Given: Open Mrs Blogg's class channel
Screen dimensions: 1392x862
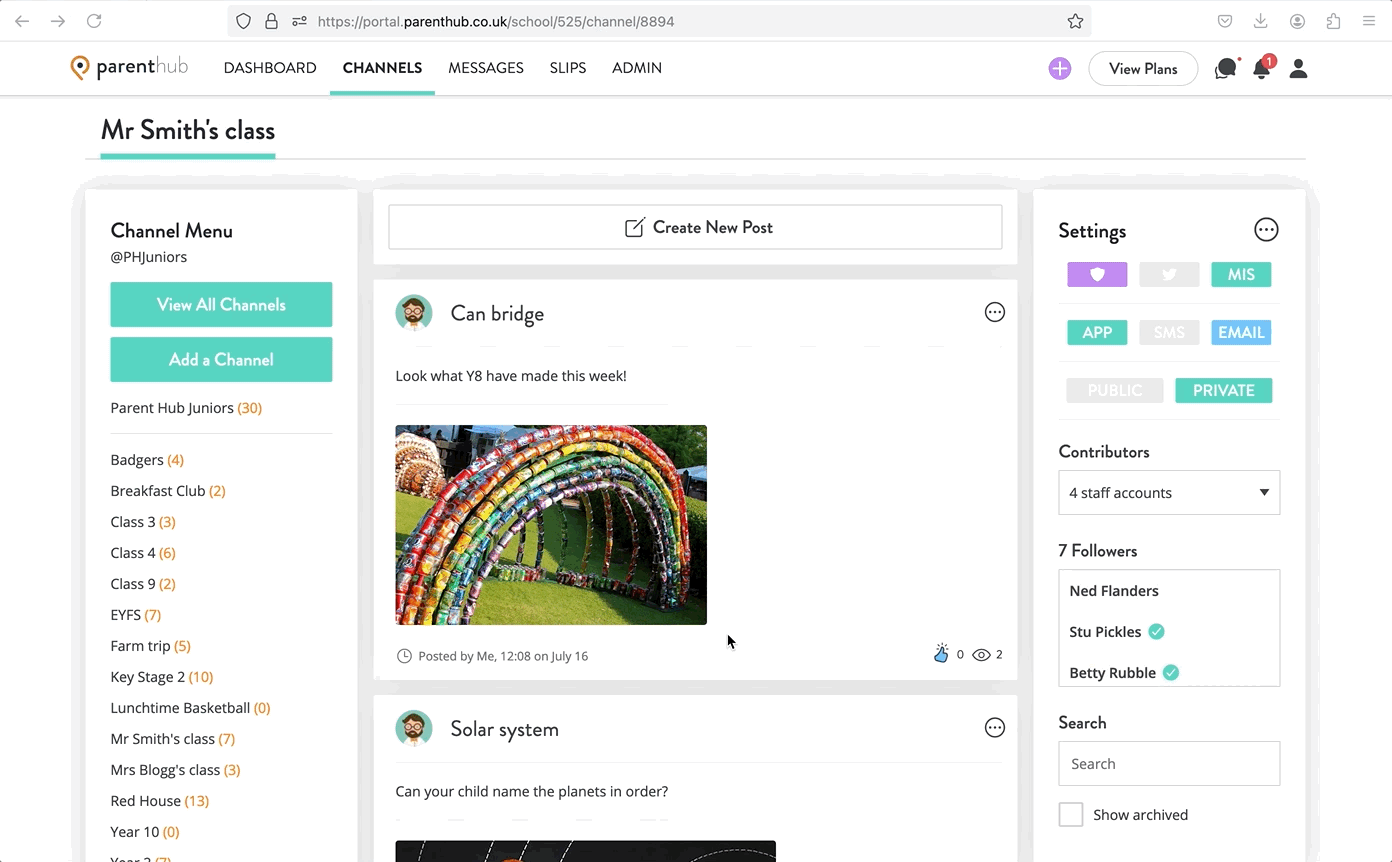Looking at the screenshot, I should 175,770.
